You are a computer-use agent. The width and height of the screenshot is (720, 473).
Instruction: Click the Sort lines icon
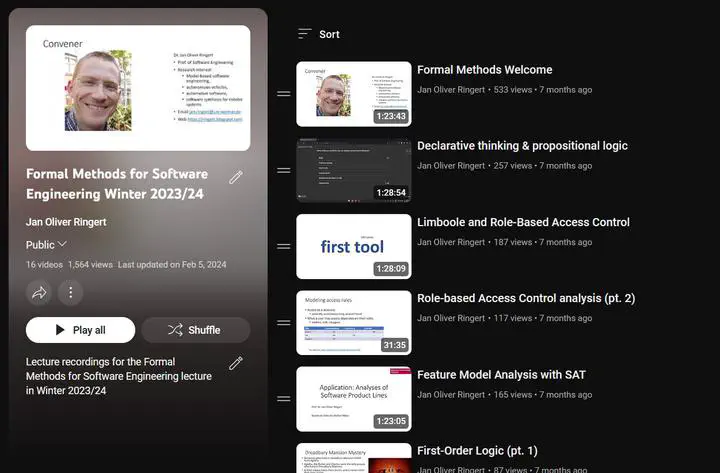(x=304, y=34)
